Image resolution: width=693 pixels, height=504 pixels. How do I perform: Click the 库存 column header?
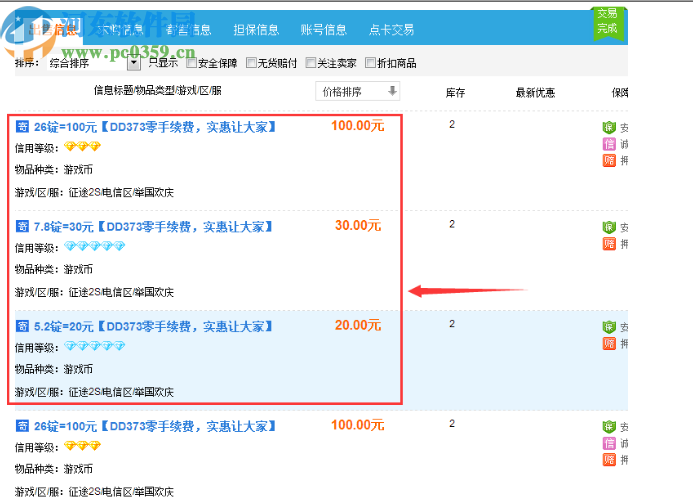455,92
